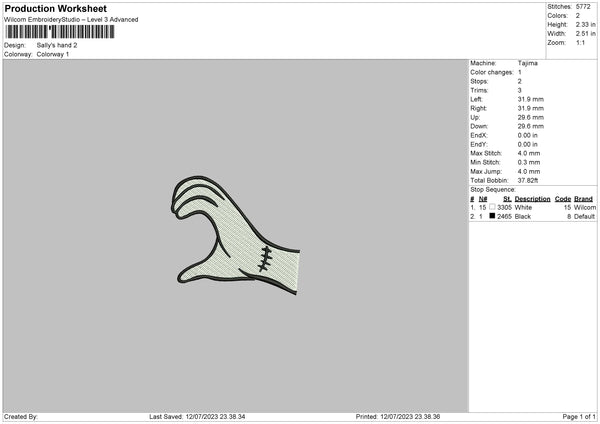This screenshot has height=424, width=600.
Task: Click the black color swatch in Stop Sequence
Action: tap(492, 216)
